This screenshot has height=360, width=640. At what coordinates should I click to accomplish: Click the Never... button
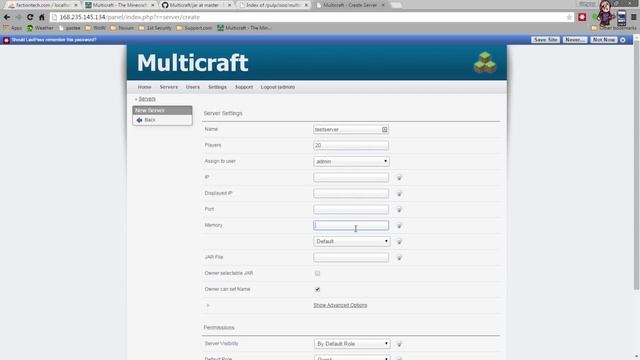tap(575, 40)
